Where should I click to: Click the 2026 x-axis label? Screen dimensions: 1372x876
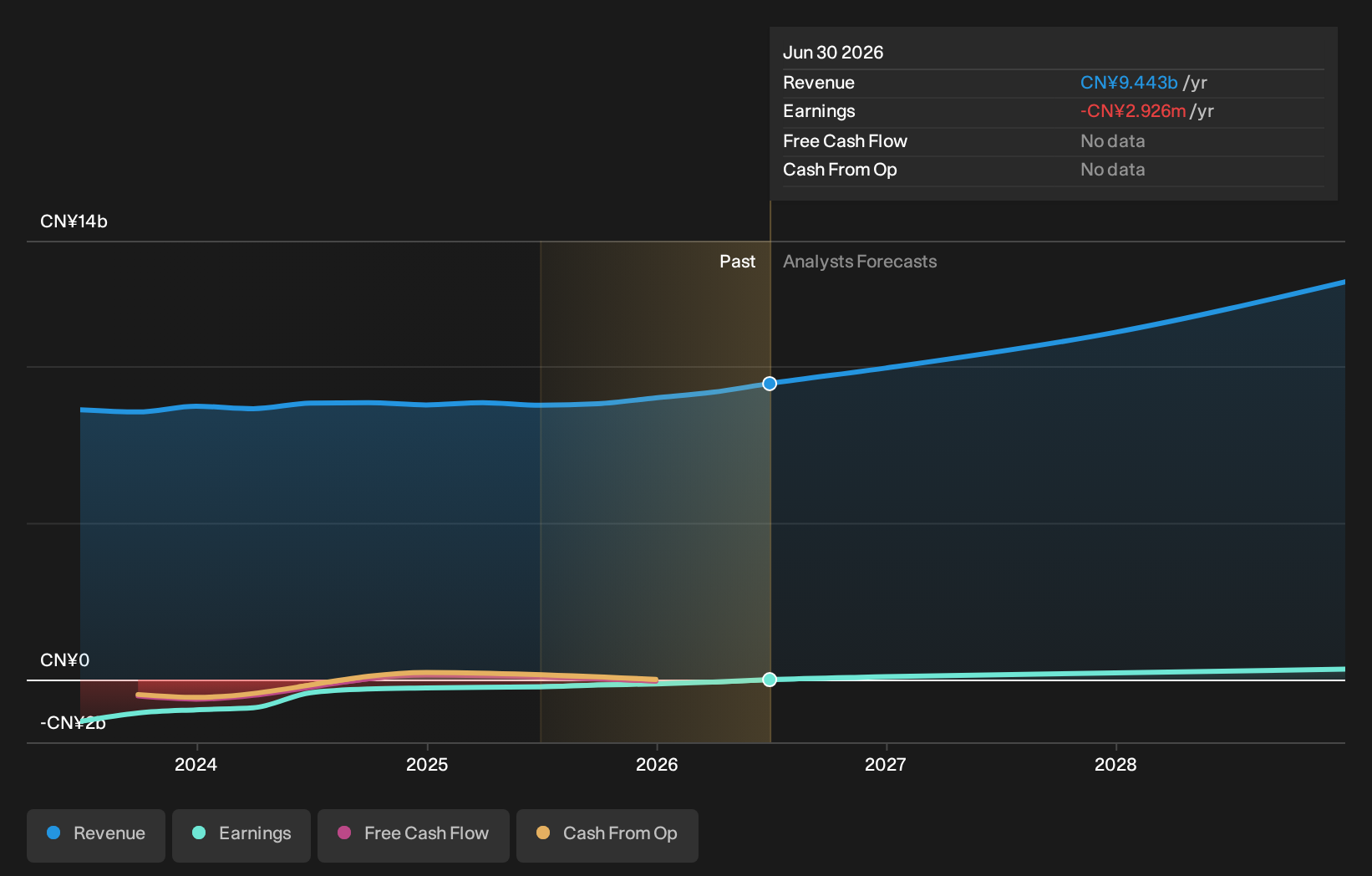coord(657,765)
